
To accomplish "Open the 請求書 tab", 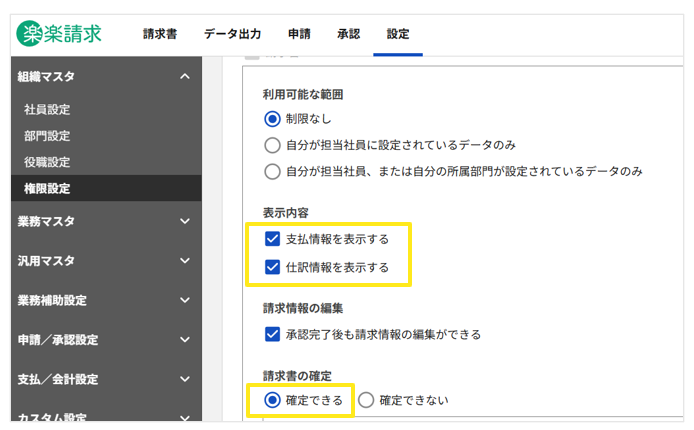I will (160, 34).
